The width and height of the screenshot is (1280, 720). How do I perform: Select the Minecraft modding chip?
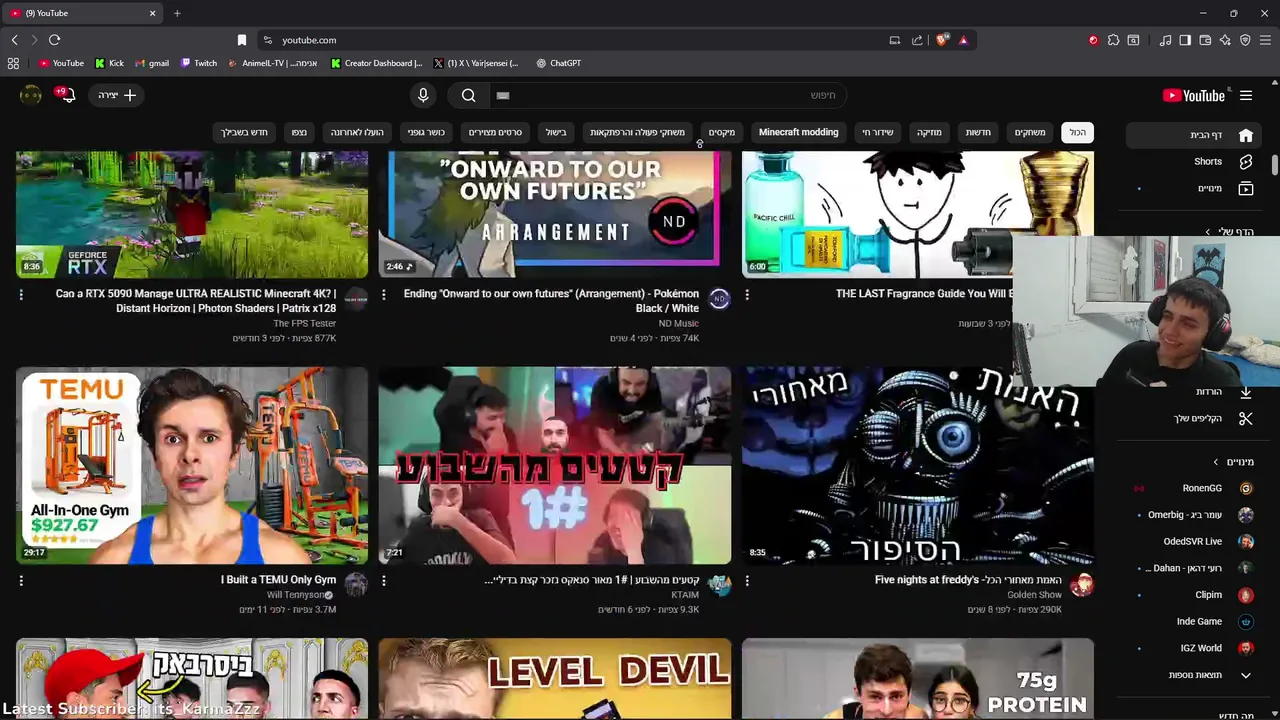[x=798, y=132]
